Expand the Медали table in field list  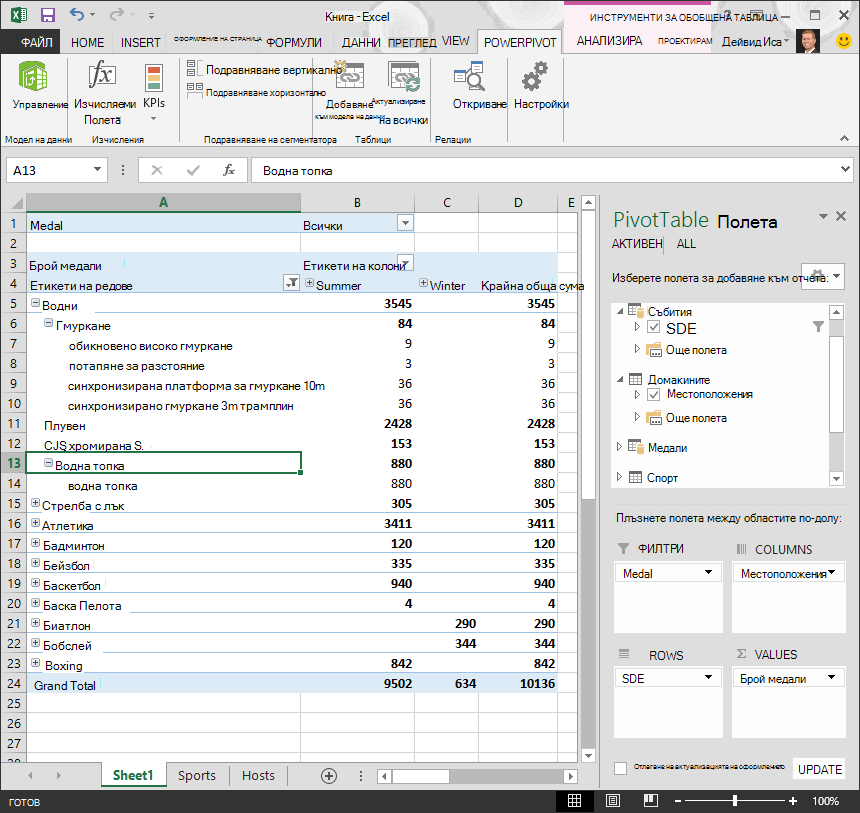(619, 447)
